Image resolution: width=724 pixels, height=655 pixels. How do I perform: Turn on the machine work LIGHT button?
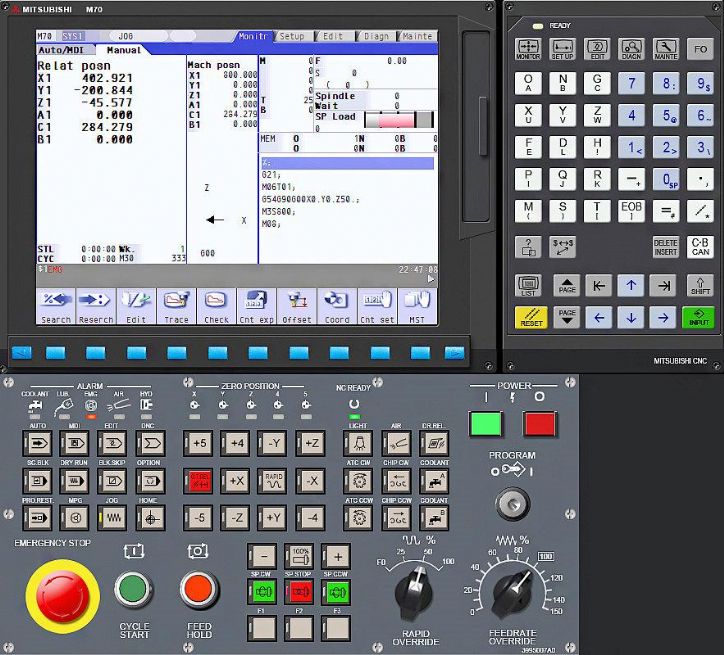pos(359,442)
